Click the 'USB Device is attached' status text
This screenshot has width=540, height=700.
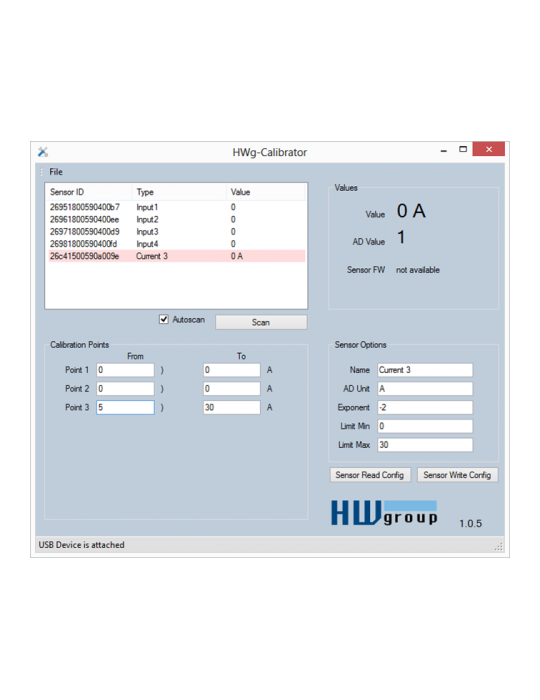pos(81,545)
